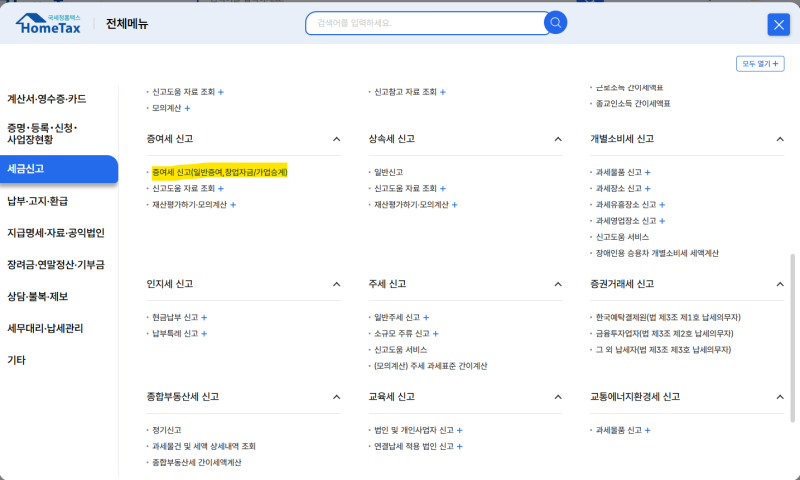Open 신고도움 서비스 under 개별소비세 신고

(x=622, y=237)
